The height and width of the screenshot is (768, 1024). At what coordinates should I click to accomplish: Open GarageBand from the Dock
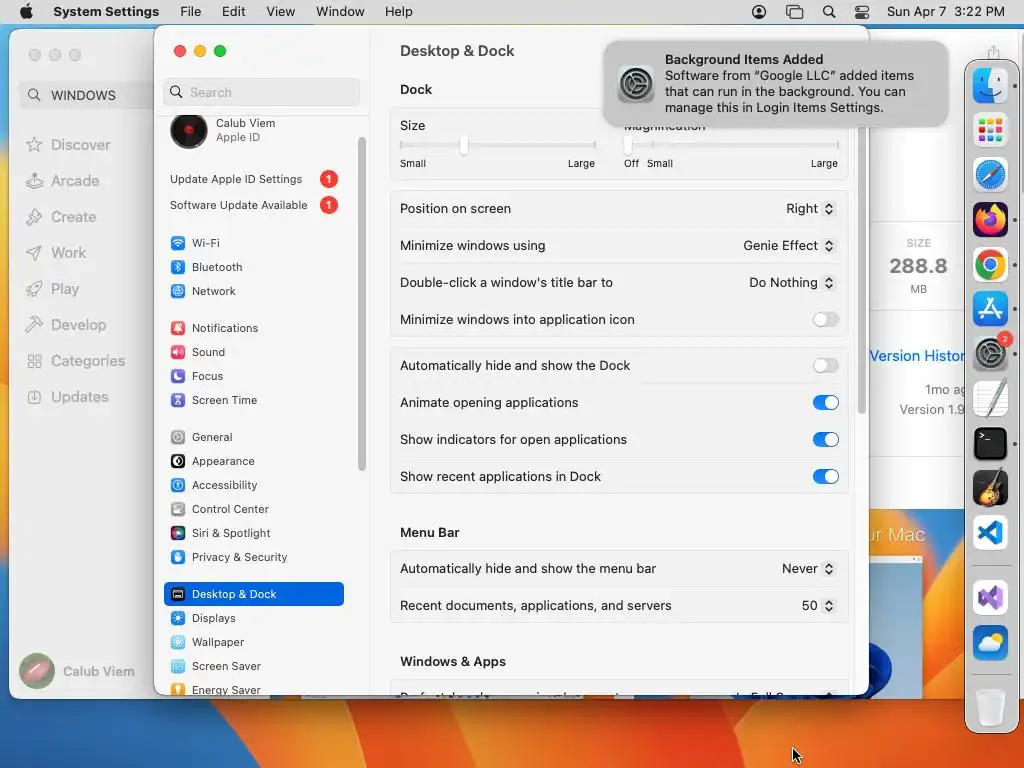point(990,488)
